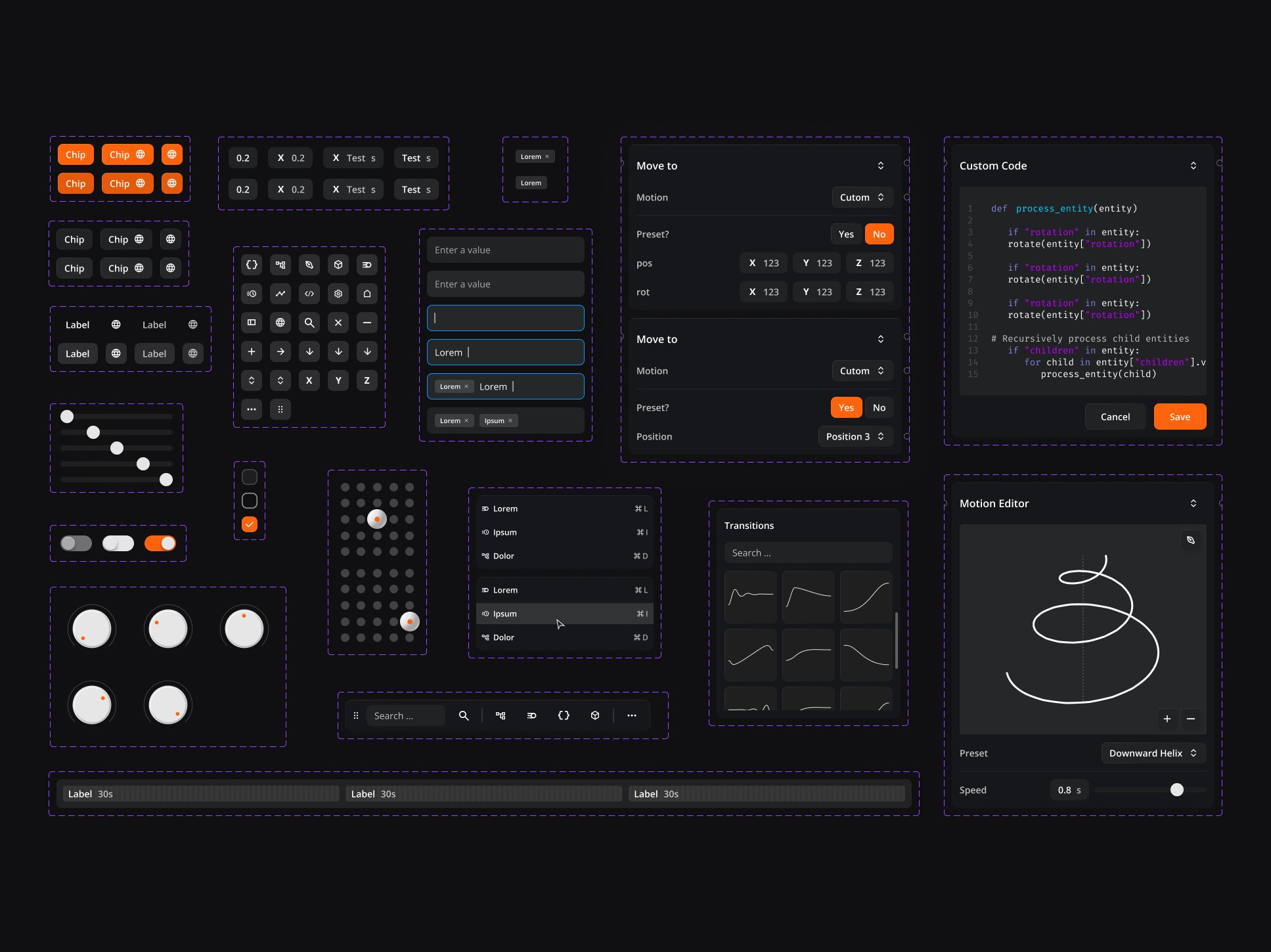Click the magnifier icon in the search toolbar
The width and height of the screenshot is (1271, 952).
coord(464,715)
